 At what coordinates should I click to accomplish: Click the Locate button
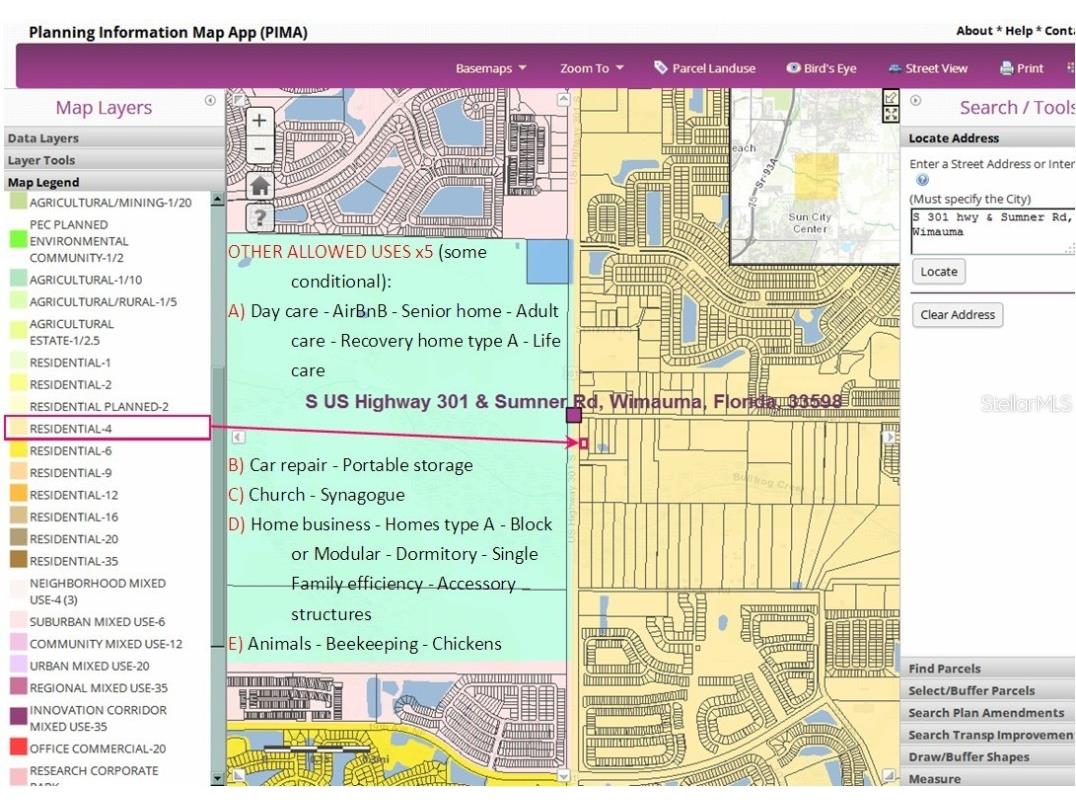point(938,272)
